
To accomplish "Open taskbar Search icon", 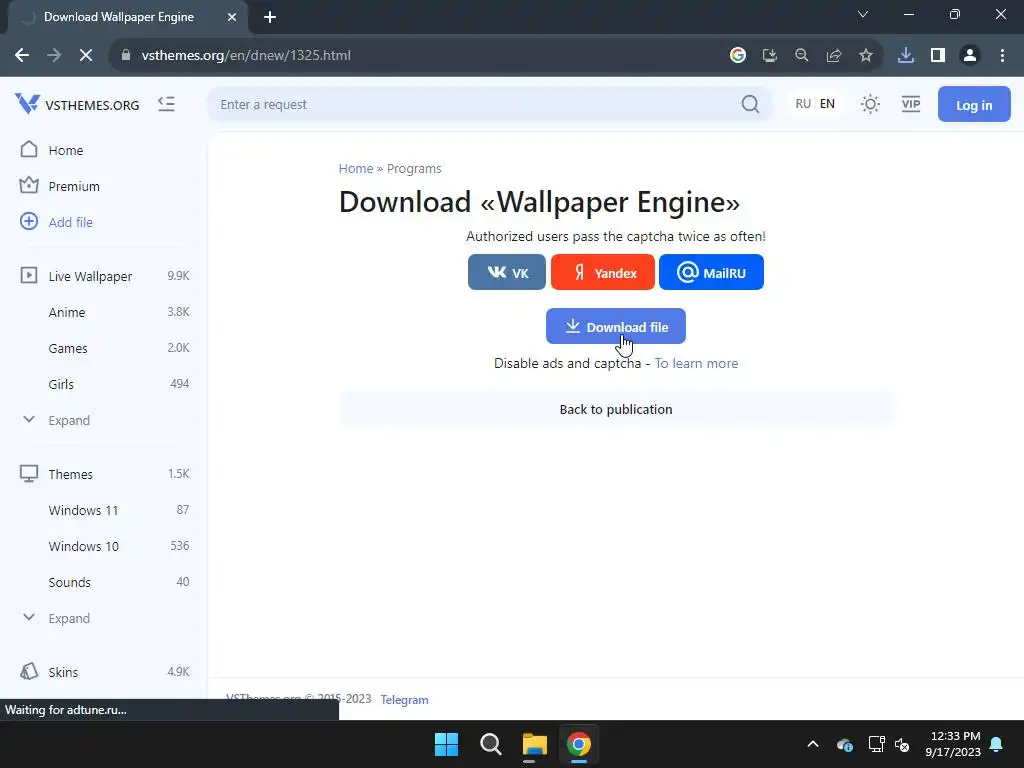I will (490, 744).
